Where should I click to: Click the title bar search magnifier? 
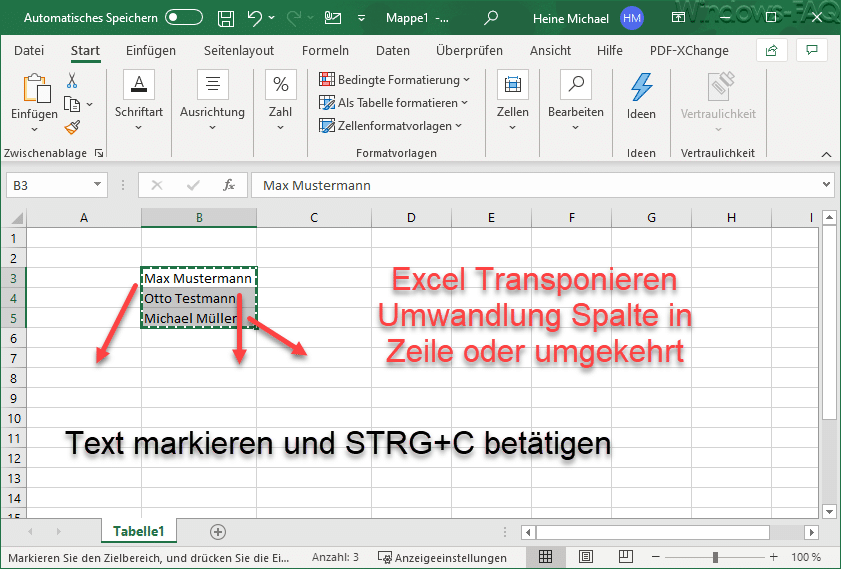click(x=490, y=18)
